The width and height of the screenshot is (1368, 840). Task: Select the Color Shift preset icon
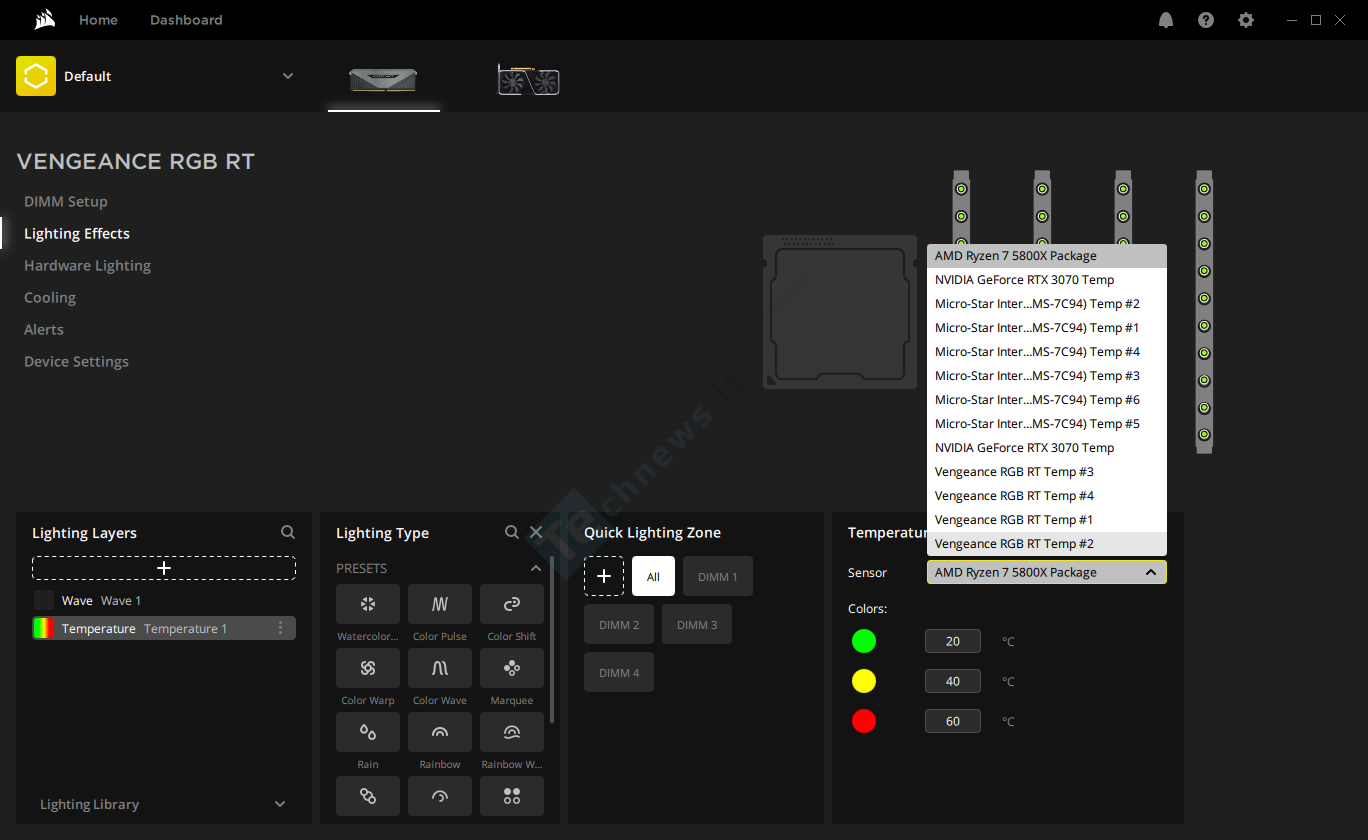[x=512, y=604]
